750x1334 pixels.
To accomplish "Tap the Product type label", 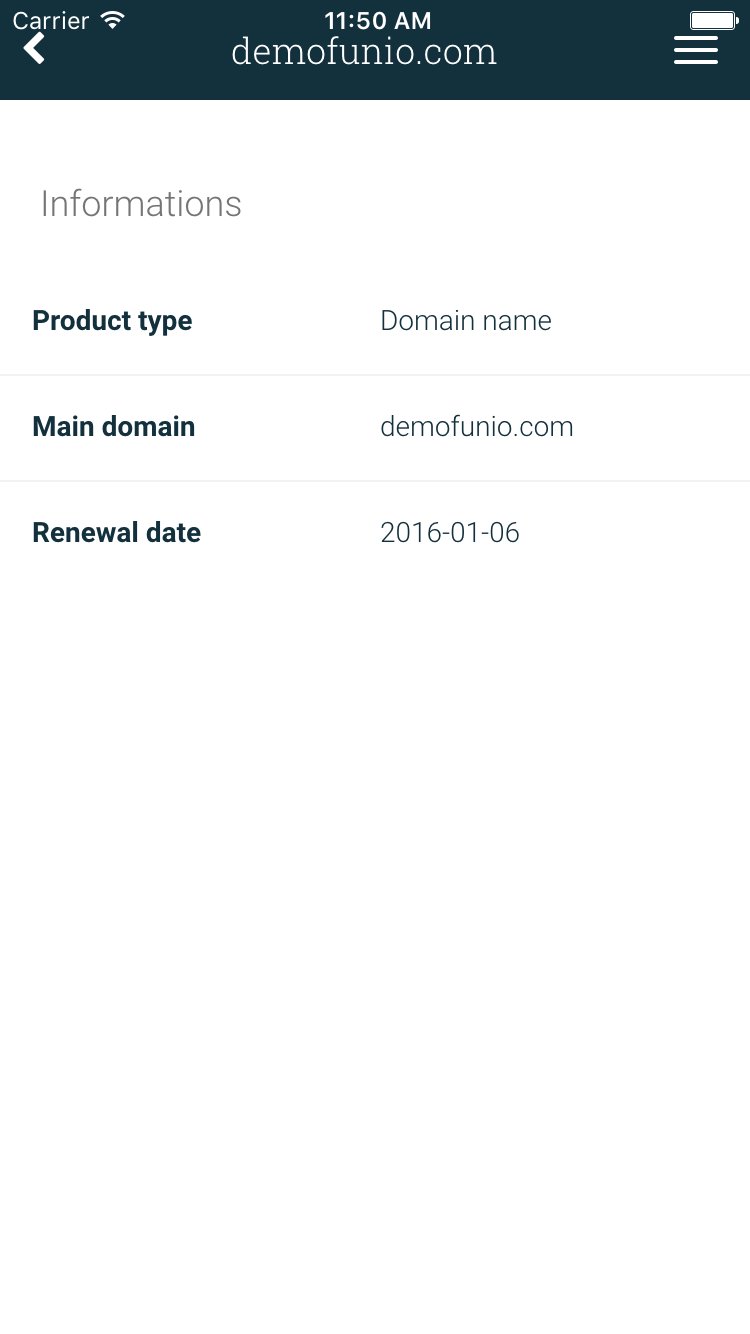I will coord(112,321).
